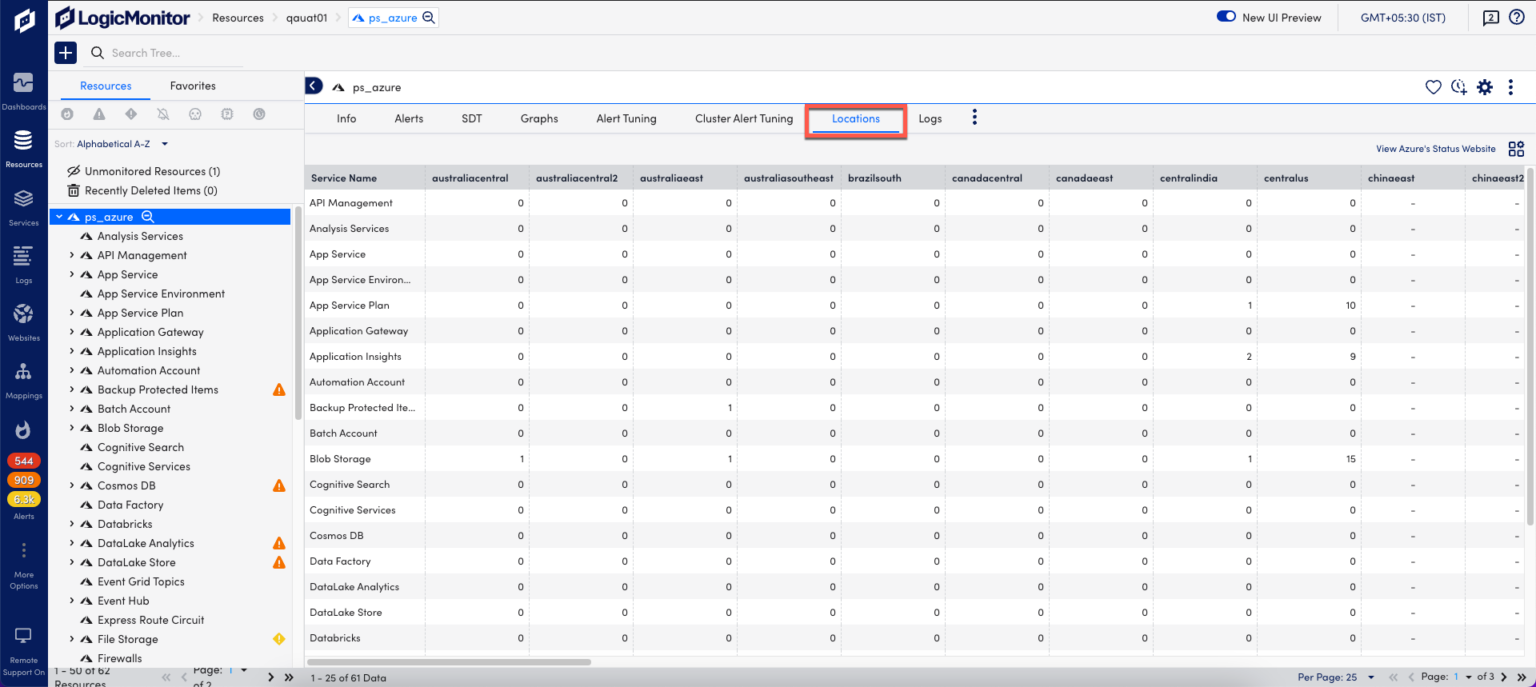The height and width of the screenshot is (687, 1536).
Task: Open Dashboards from the left sidebar
Action: tap(23, 90)
